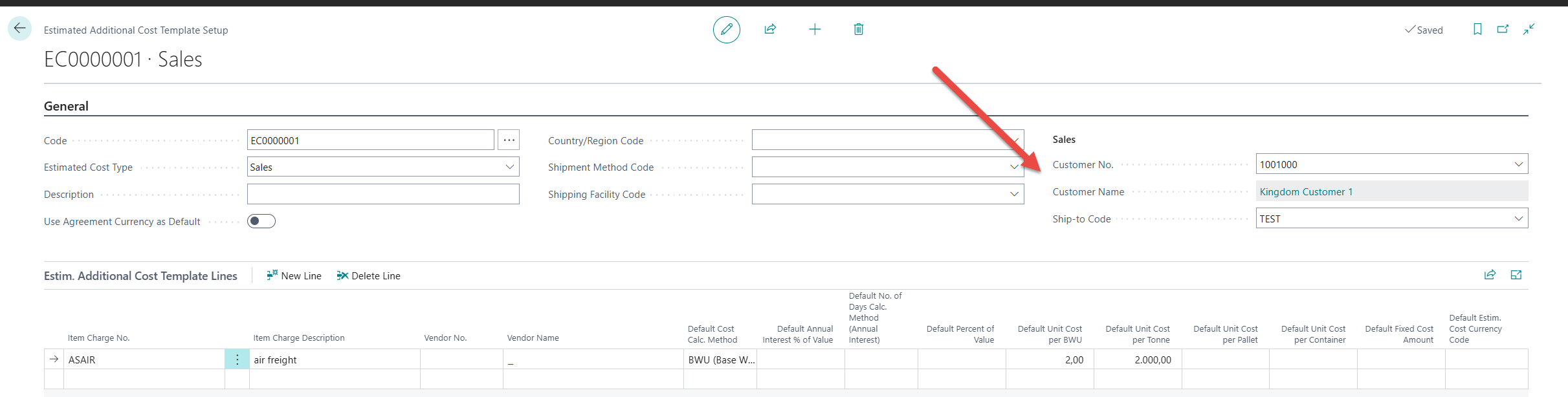Open the Kingdom Customer 1 link

(x=1305, y=191)
